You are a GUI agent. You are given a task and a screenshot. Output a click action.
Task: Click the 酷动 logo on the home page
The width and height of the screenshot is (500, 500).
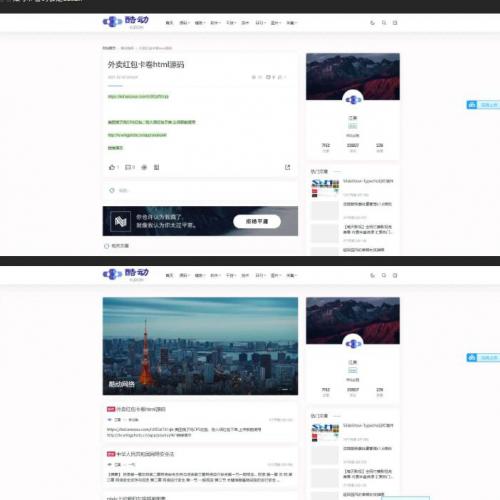(x=126, y=275)
